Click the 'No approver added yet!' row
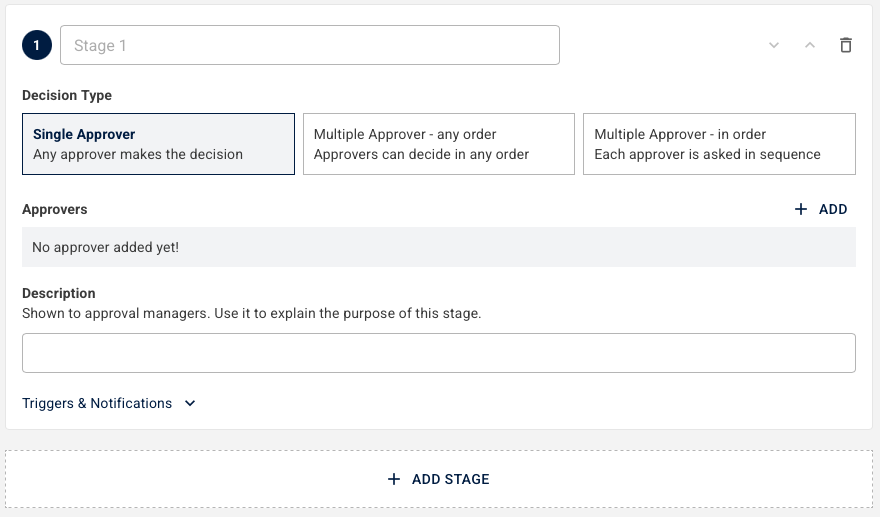Image resolution: width=880 pixels, height=517 pixels. [439, 247]
